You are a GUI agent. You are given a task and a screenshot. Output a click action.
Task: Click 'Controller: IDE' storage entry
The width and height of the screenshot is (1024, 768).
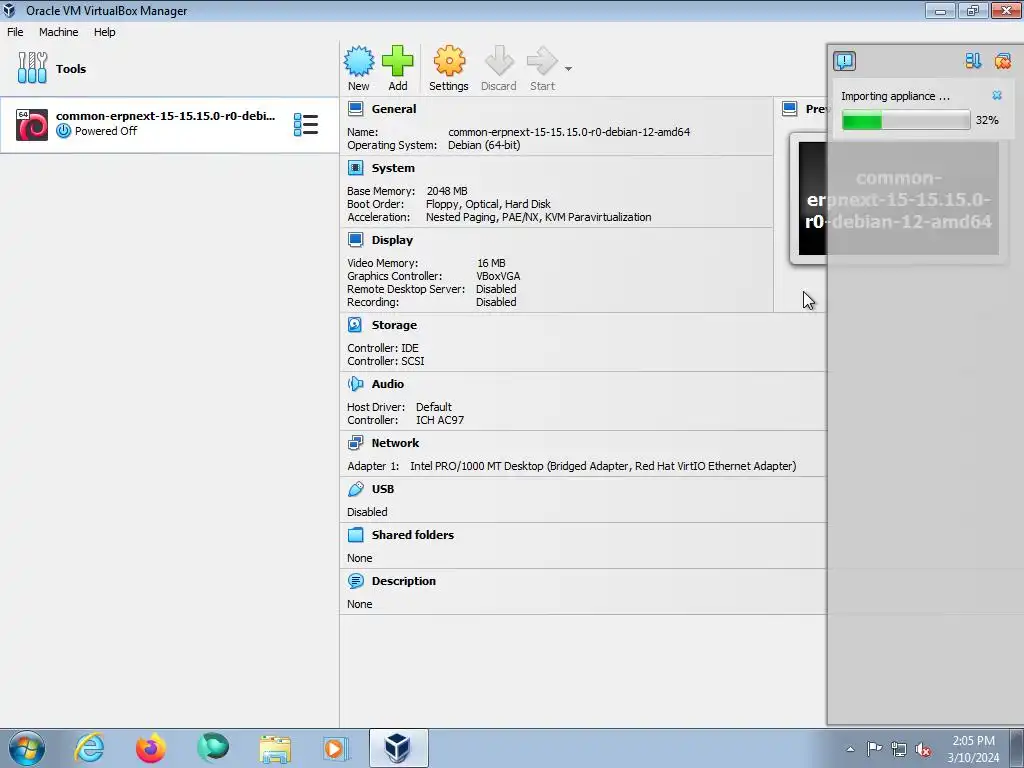point(383,348)
